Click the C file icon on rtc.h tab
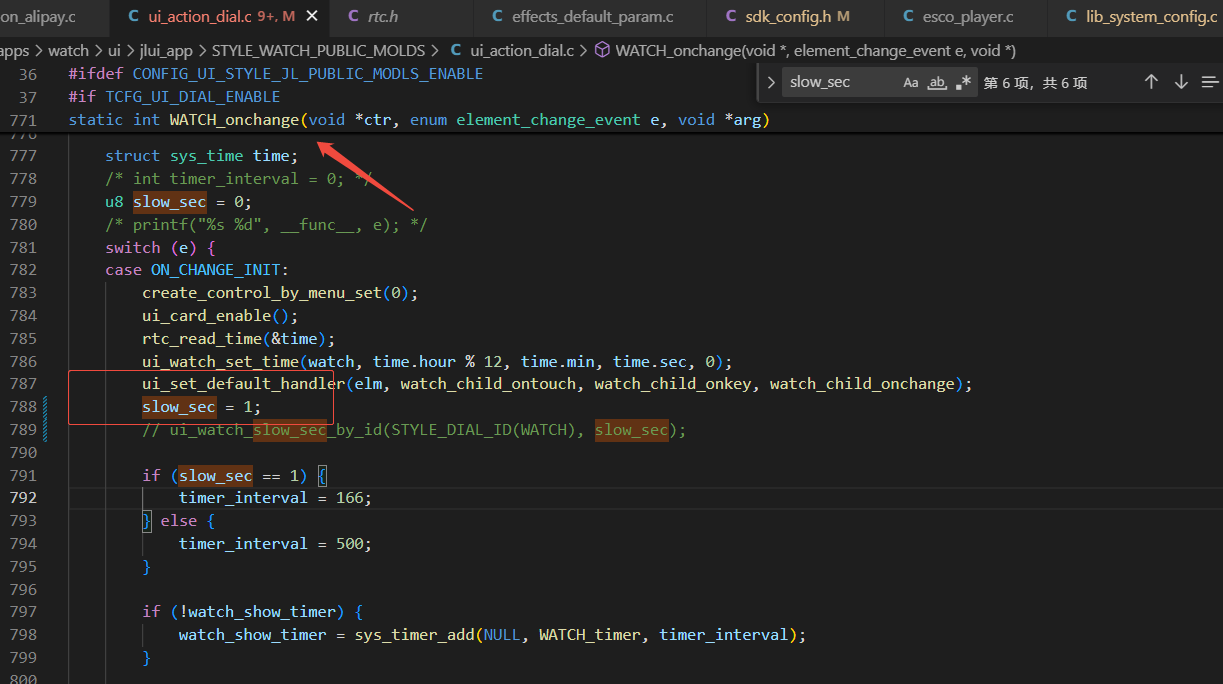This screenshot has width=1223, height=684. pos(353,16)
